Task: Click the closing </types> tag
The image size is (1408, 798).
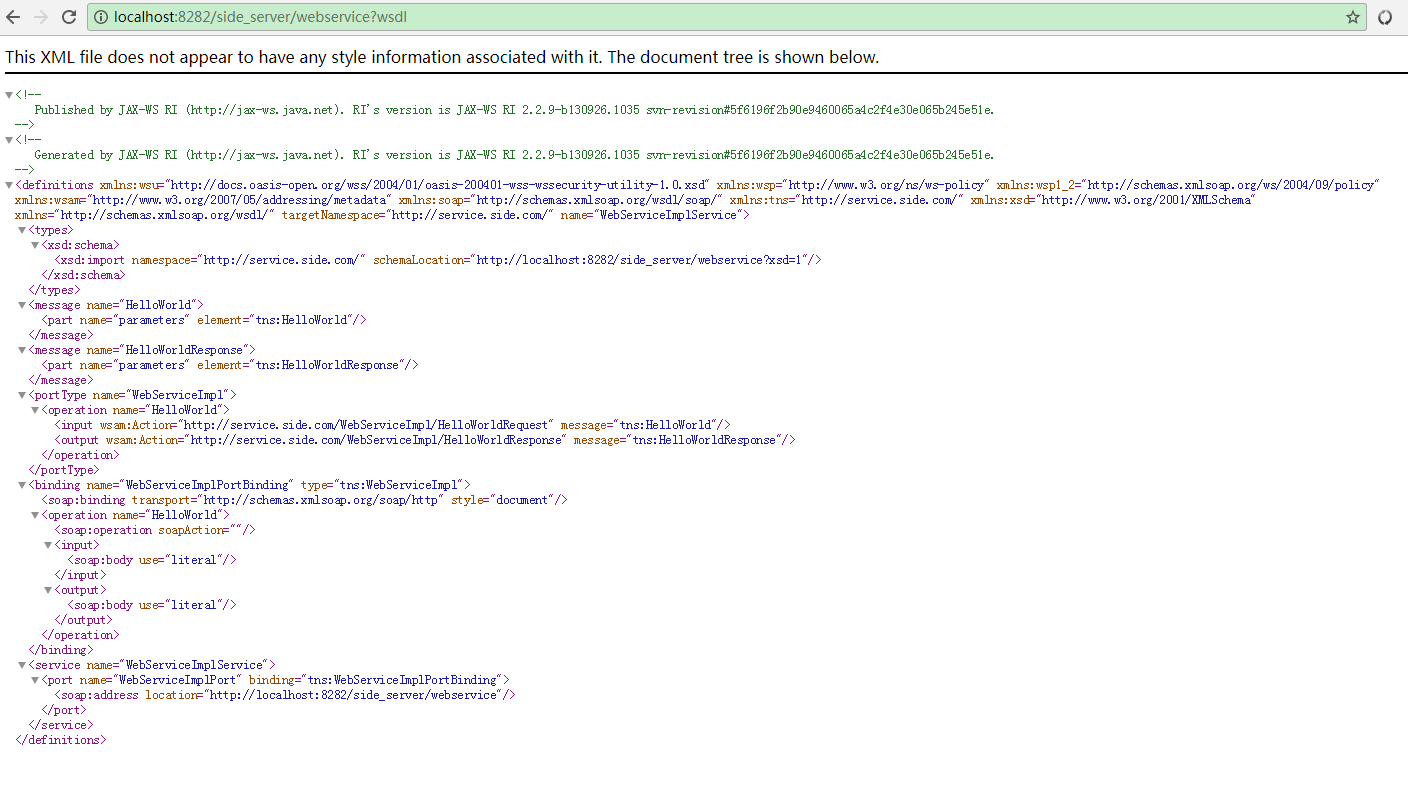Action: [54, 290]
